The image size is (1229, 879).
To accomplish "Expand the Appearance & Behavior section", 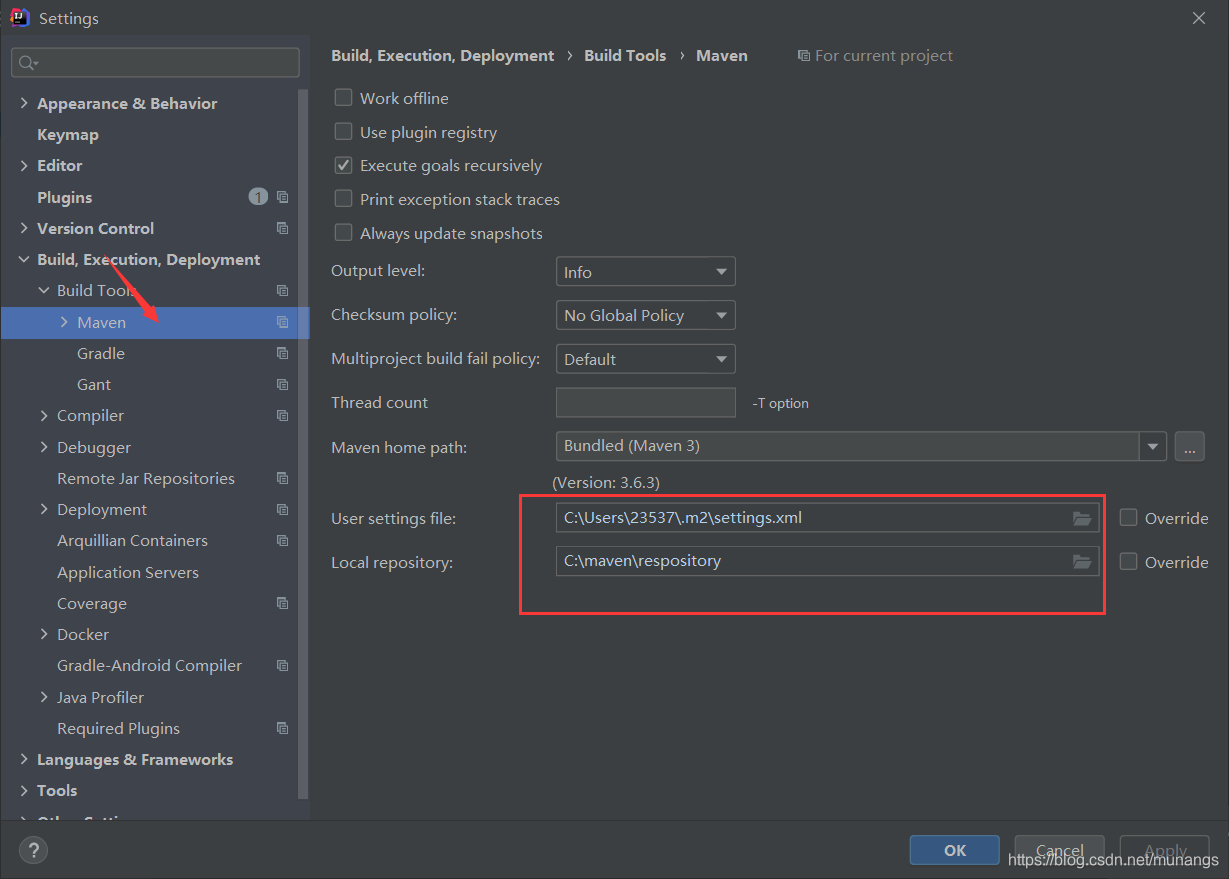I will tap(24, 103).
